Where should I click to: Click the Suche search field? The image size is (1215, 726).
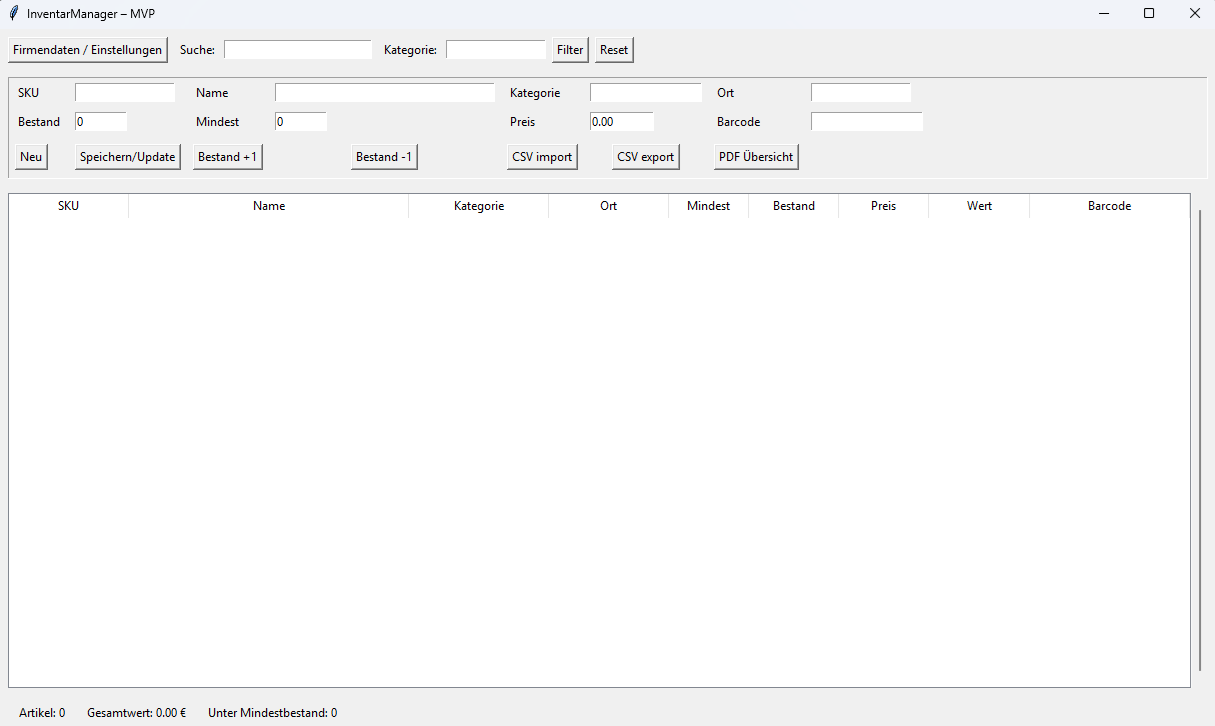pyautogui.click(x=297, y=50)
